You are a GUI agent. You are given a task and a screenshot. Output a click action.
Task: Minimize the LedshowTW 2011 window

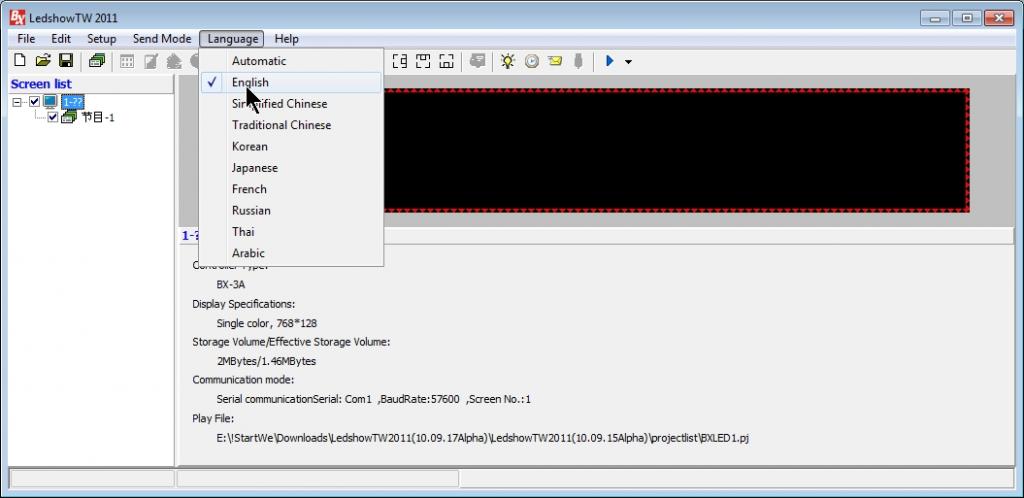pos(935,18)
